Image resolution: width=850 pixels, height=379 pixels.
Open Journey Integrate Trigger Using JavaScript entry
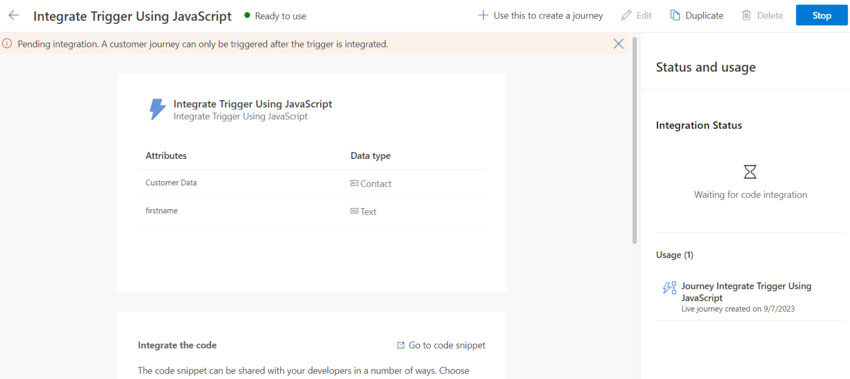(746, 292)
